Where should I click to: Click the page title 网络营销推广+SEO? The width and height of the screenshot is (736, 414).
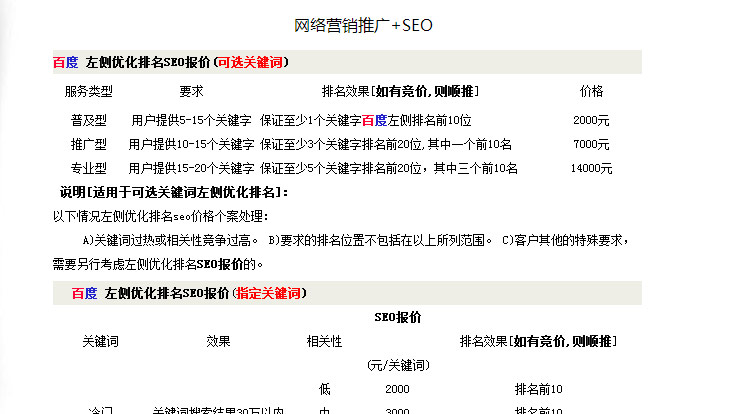(x=363, y=25)
